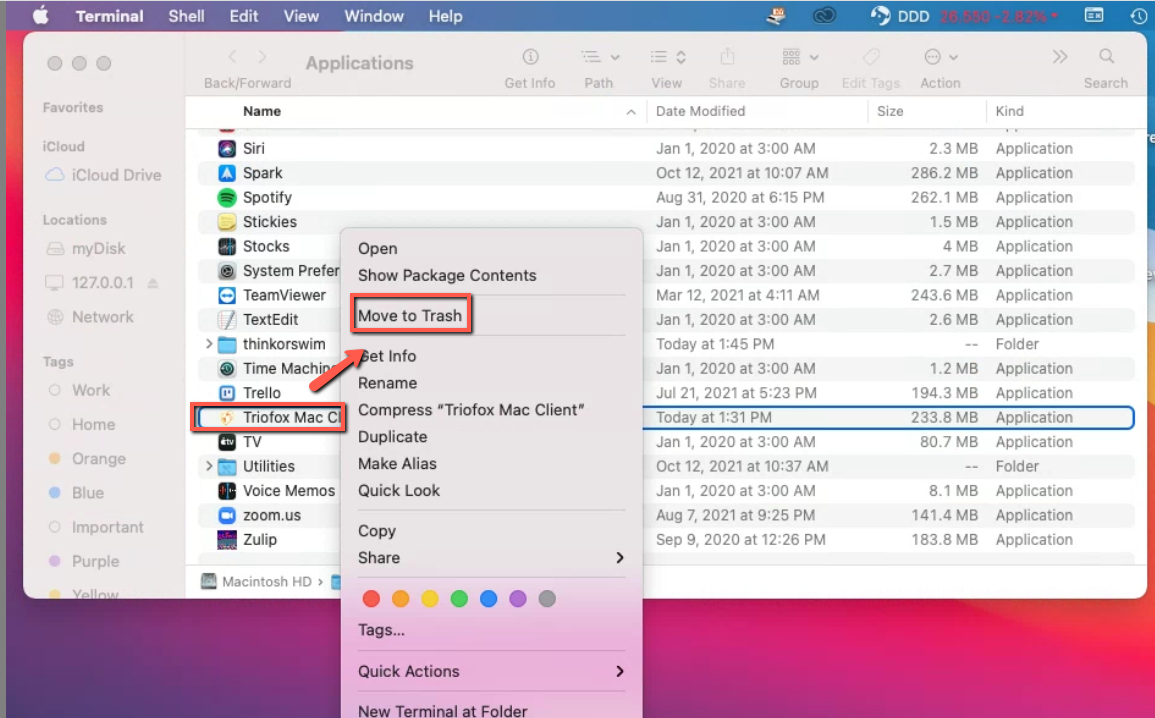This screenshot has width=1155, height=718.
Task: Go forward with the Forward arrow
Action: [x=262, y=57]
